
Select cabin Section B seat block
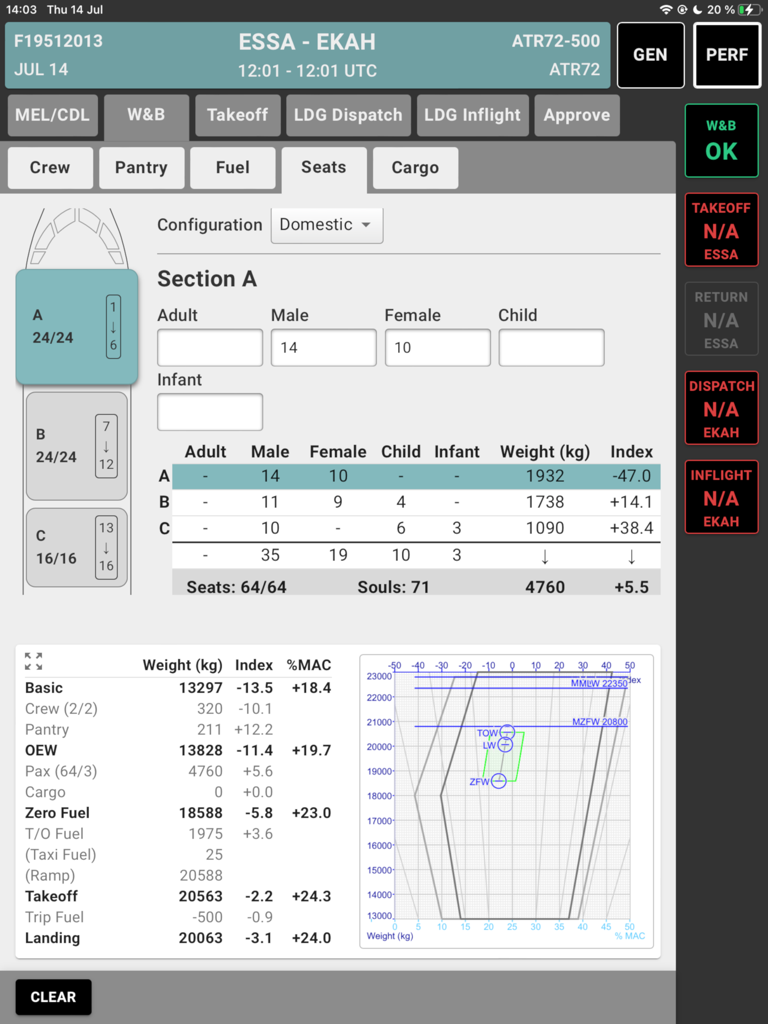(77, 445)
